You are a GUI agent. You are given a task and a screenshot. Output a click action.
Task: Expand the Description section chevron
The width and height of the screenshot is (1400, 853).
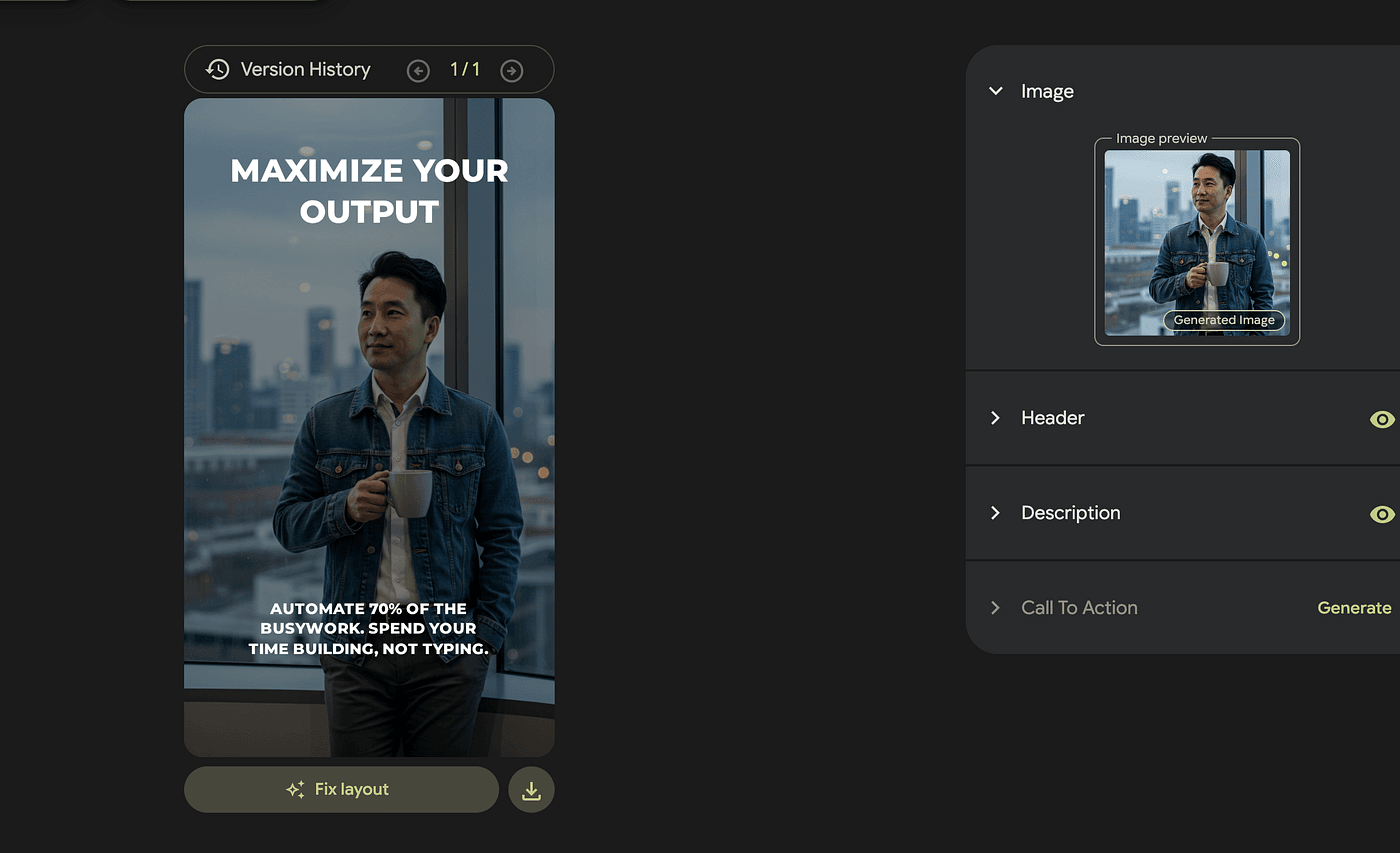point(995,513)
